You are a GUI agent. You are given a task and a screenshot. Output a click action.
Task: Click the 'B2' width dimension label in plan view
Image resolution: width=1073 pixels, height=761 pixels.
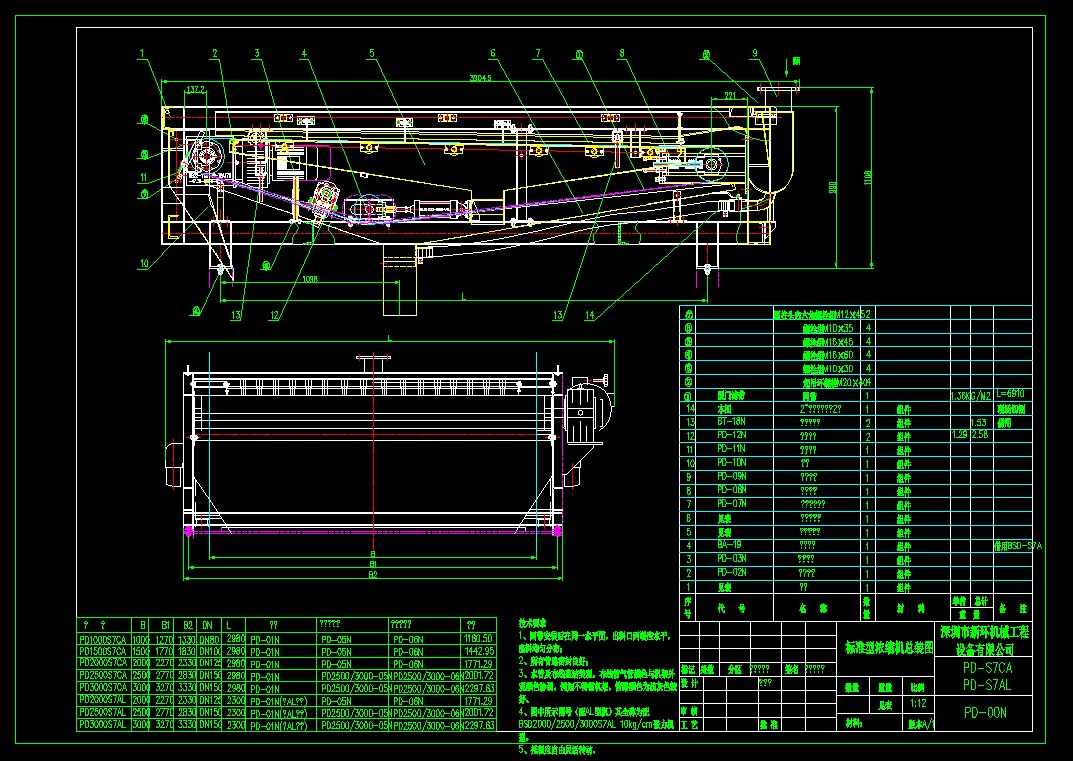point(372,575)
